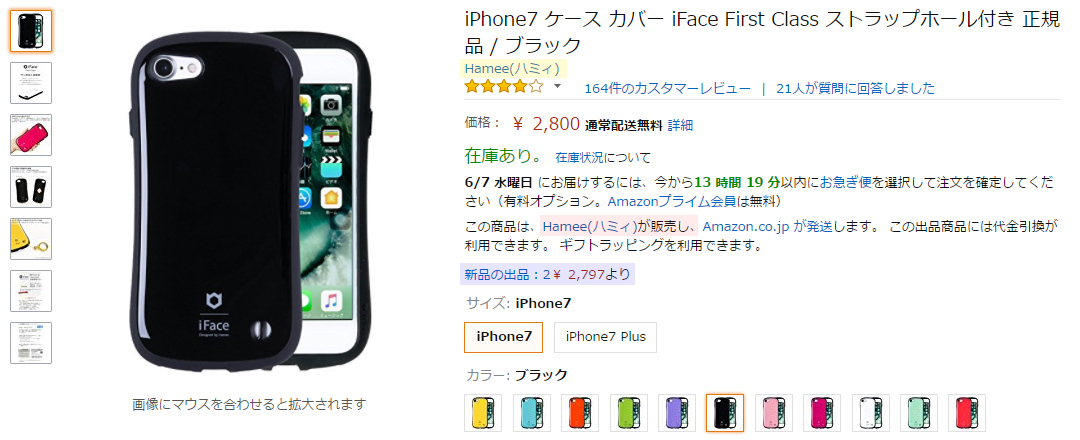This screenshot has width=1080, height=440.
Task: Open the 164件のカスタマーレビュー link
Action: click(x=667, y=88)
